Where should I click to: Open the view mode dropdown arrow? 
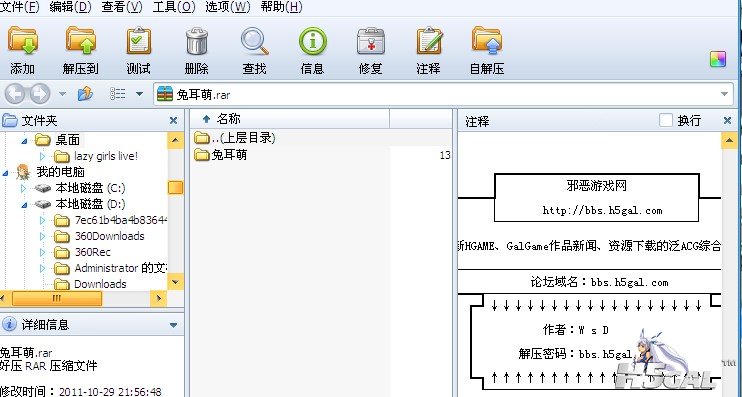[139, 94]
